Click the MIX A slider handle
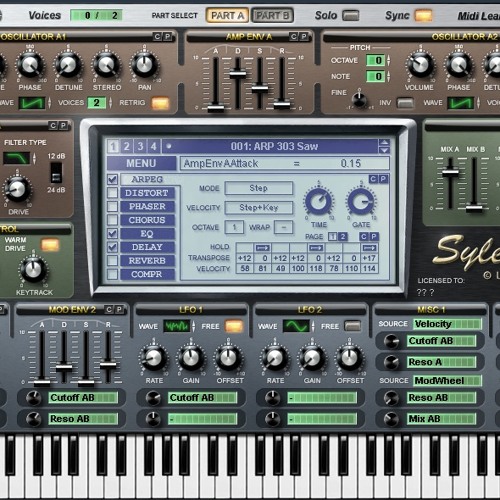500x500 pixels. 450,172
